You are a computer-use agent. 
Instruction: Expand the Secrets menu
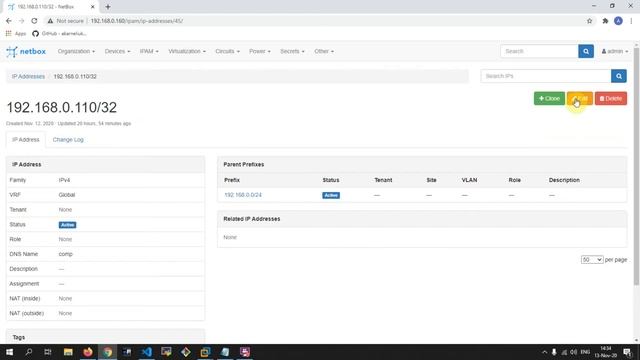pyautogui.click(x=292, y=51)
